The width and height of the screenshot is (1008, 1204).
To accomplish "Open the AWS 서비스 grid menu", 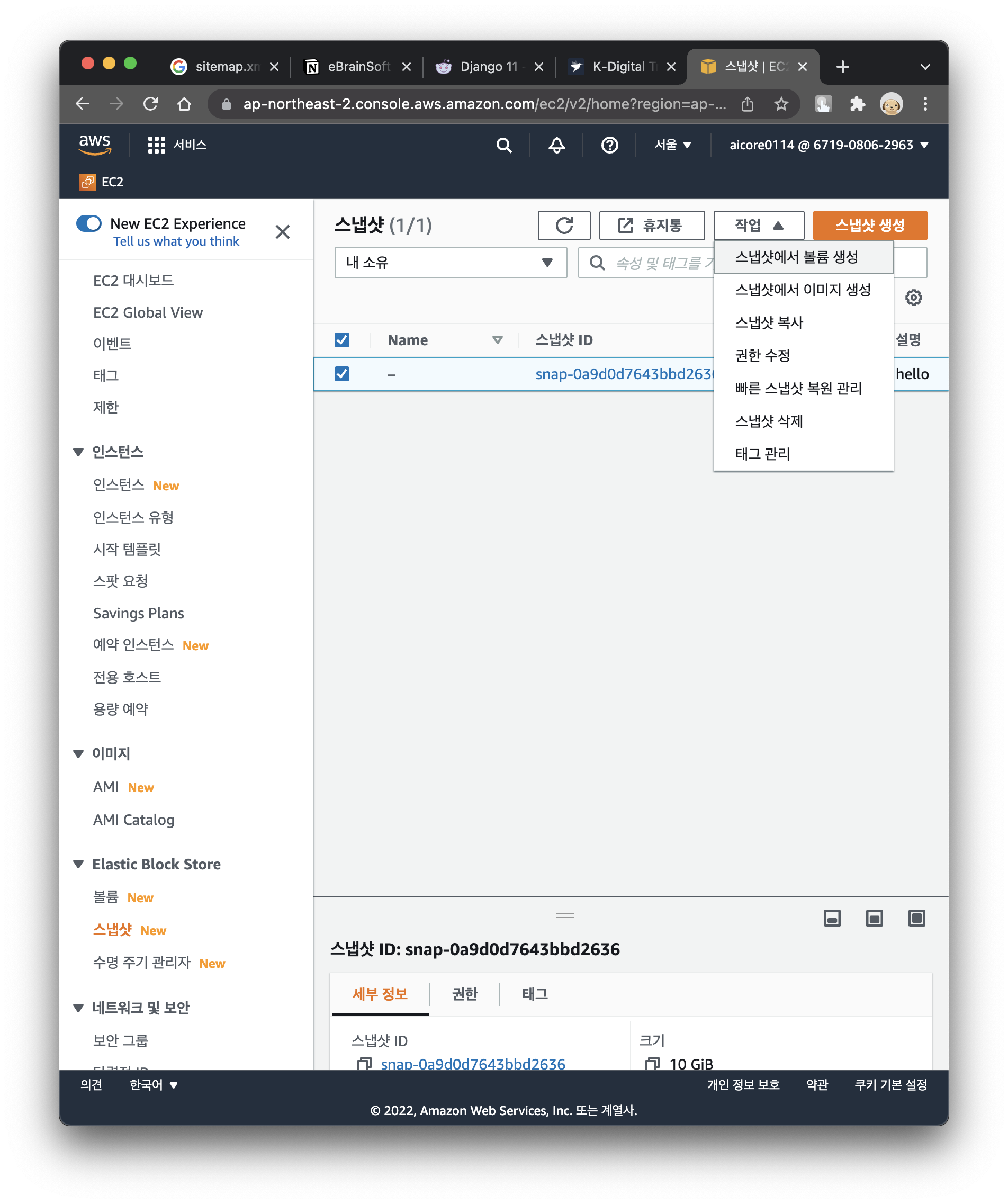I will click(155, 145).
